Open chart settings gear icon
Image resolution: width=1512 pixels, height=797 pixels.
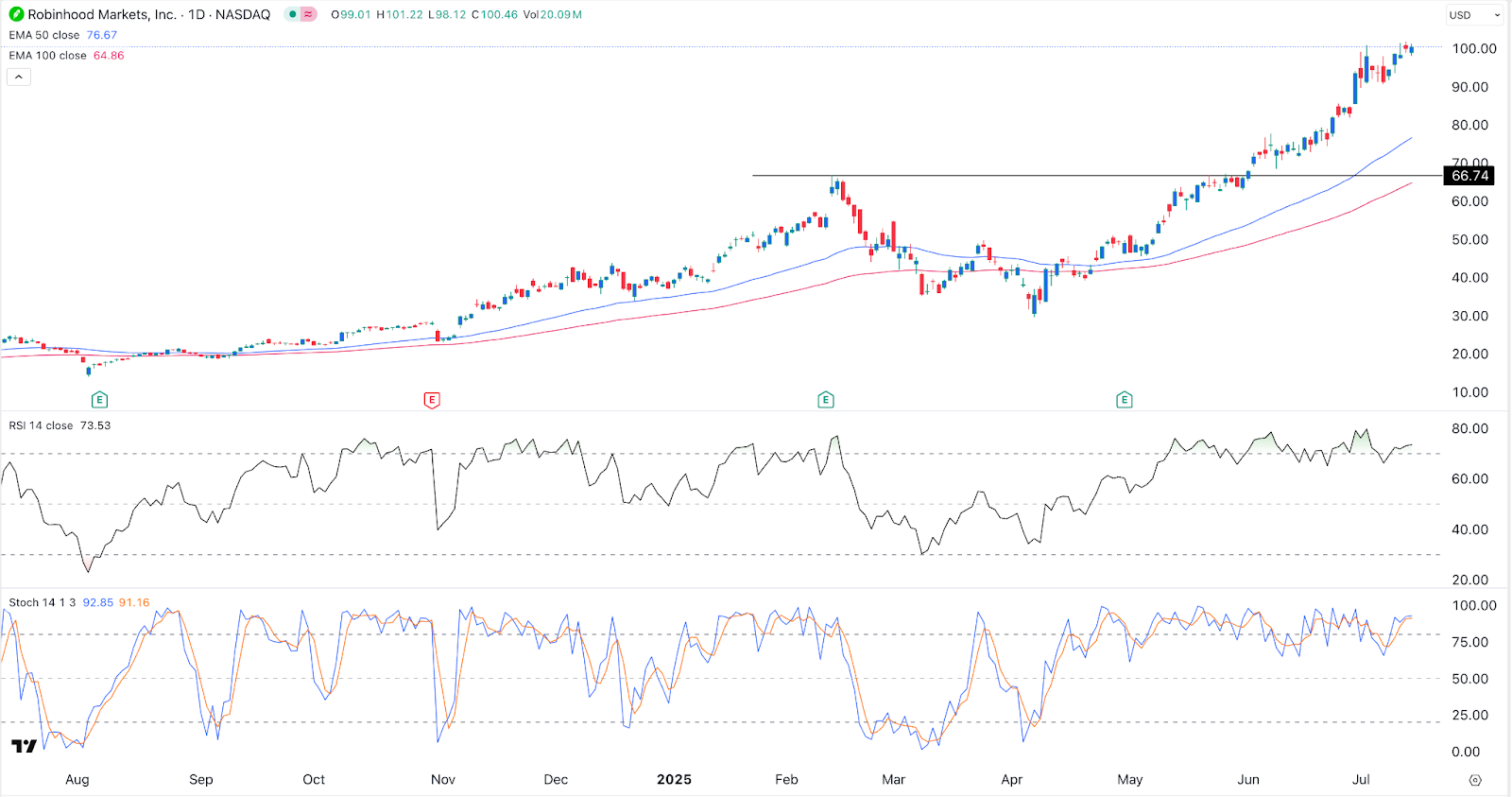(x=1475, y=780)
